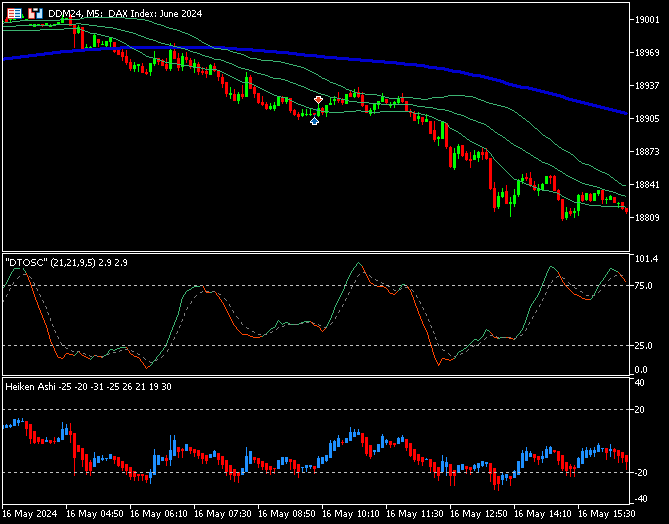669x524 pixels.
Task: Click the 16 May 04:50 time label
Action: click(x=95, y=514)
